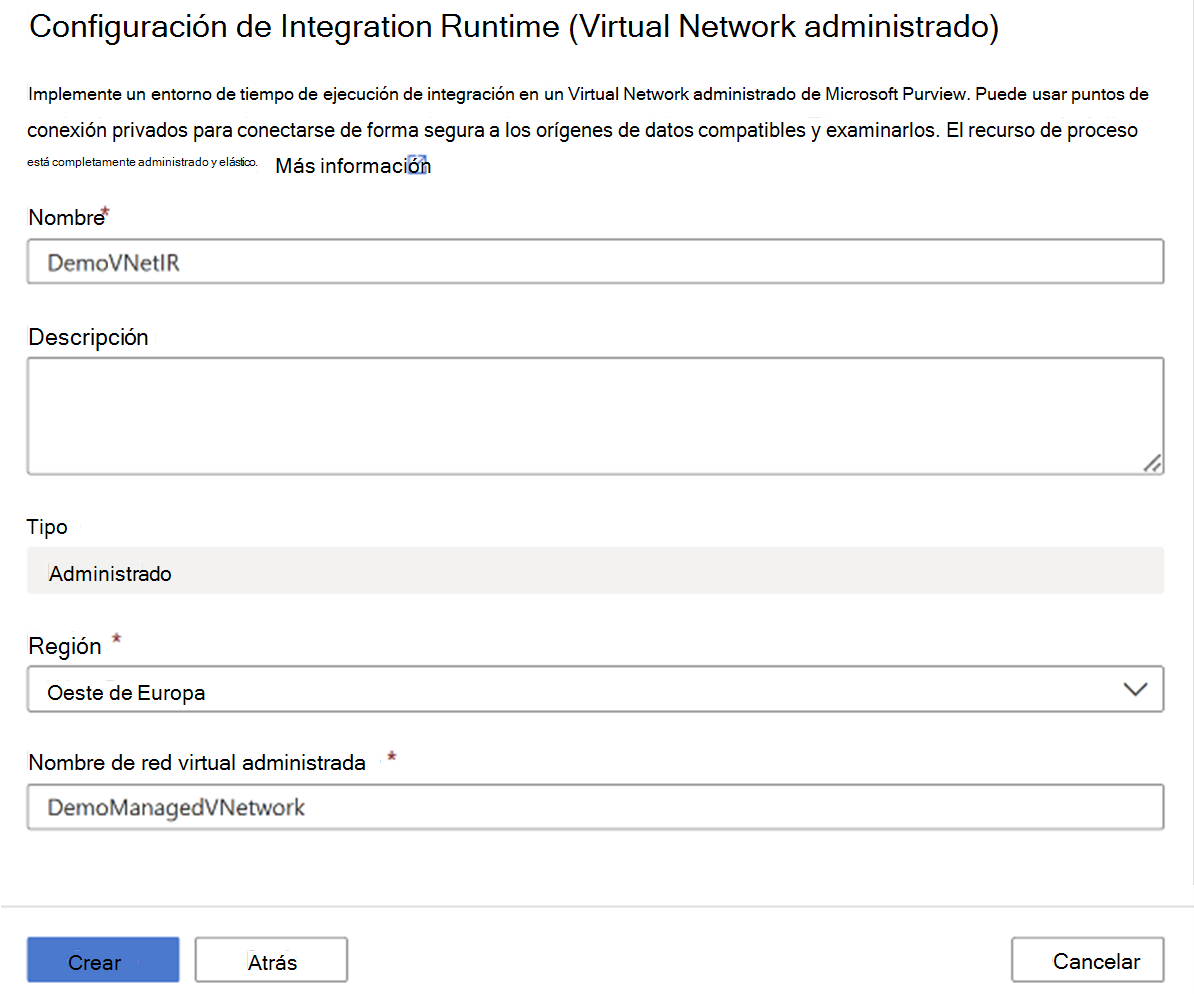Click the required asterisk beside Región
The width and height of the screenshot is (1194, 994).
point(116,638)
